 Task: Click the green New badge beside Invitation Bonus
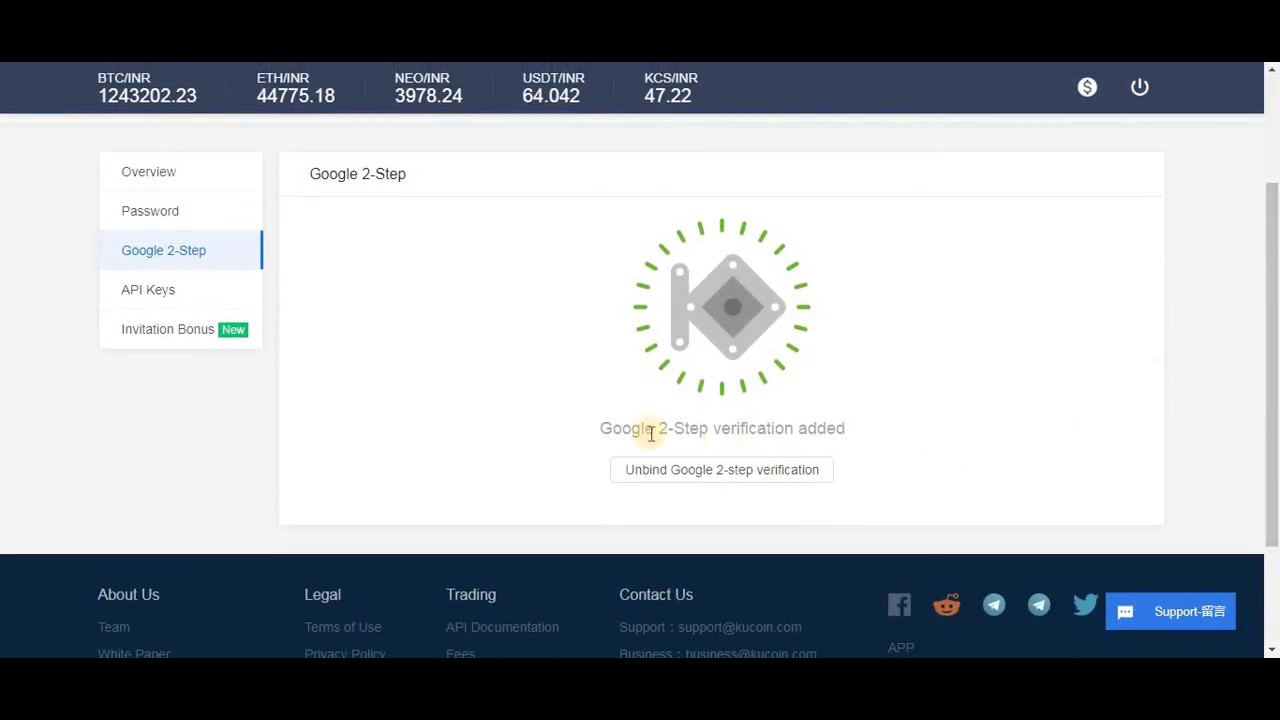[233, 330]
